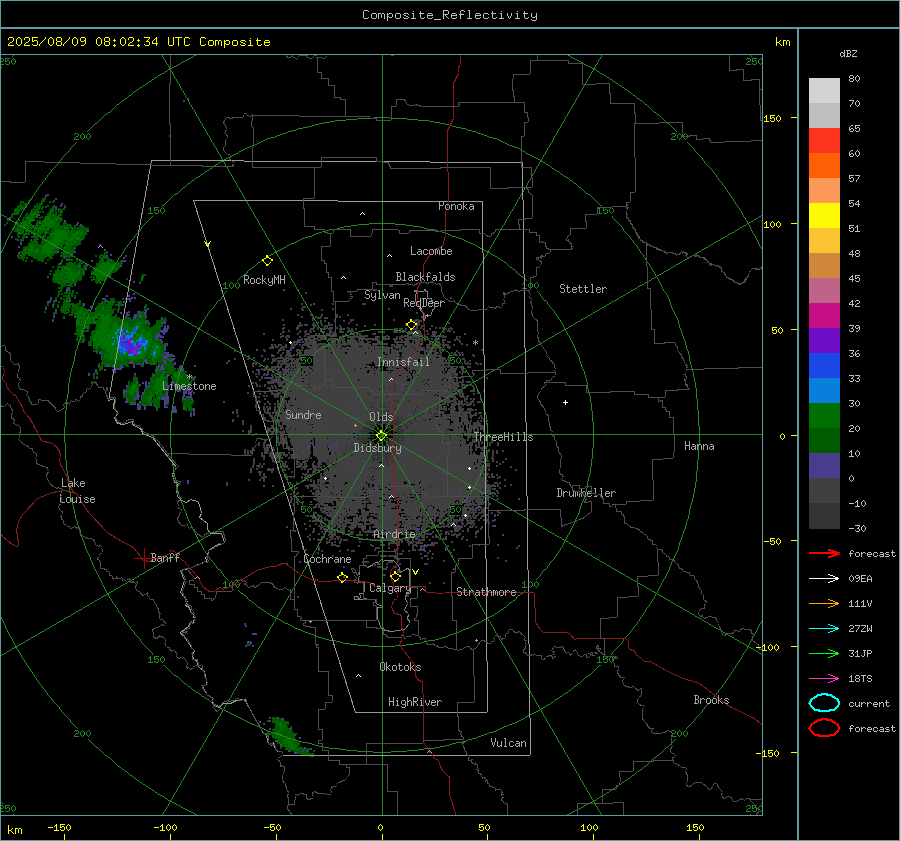
Task: Click the Sundre city label
Action: coord(303,414)
